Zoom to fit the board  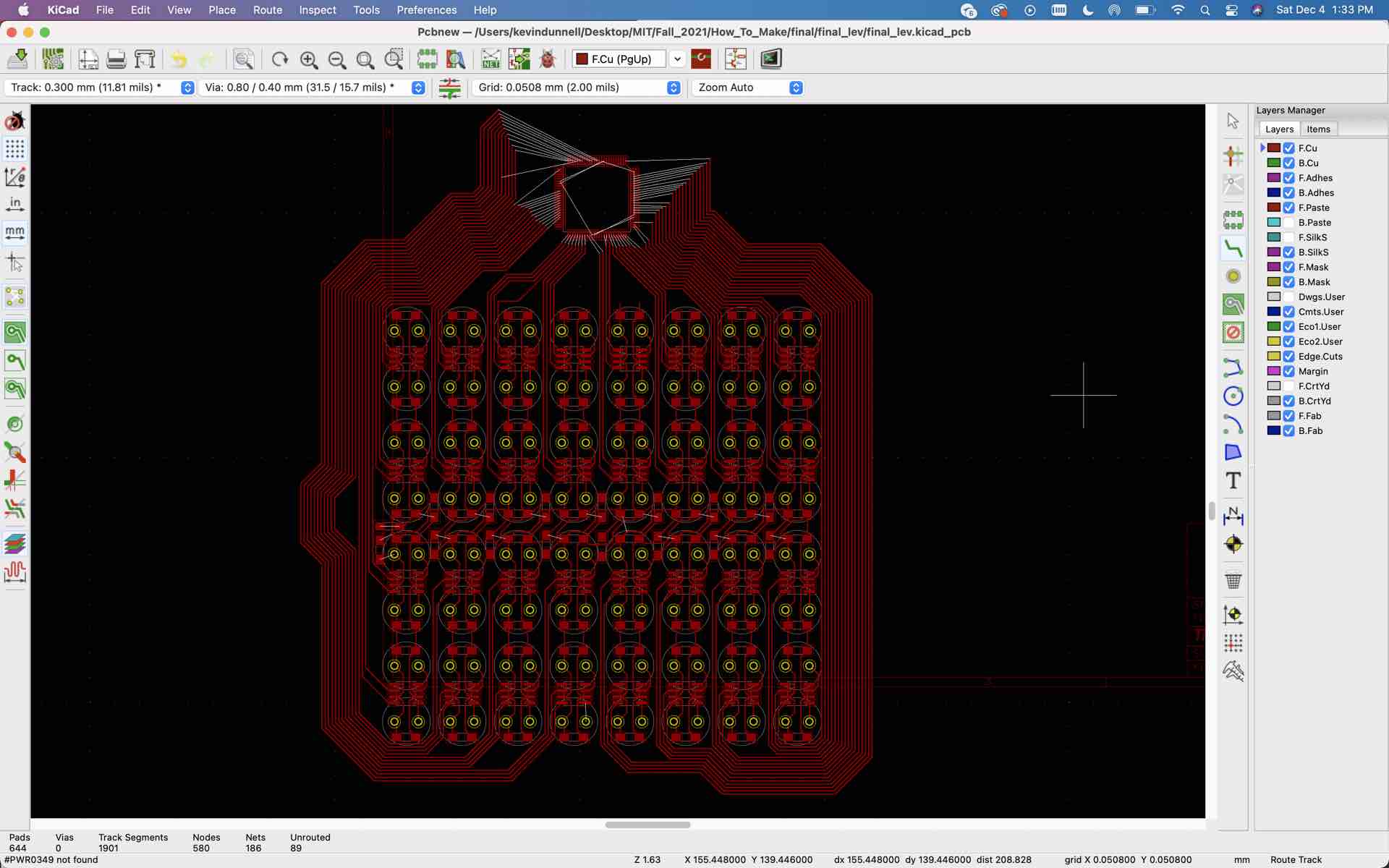(365, 59)
